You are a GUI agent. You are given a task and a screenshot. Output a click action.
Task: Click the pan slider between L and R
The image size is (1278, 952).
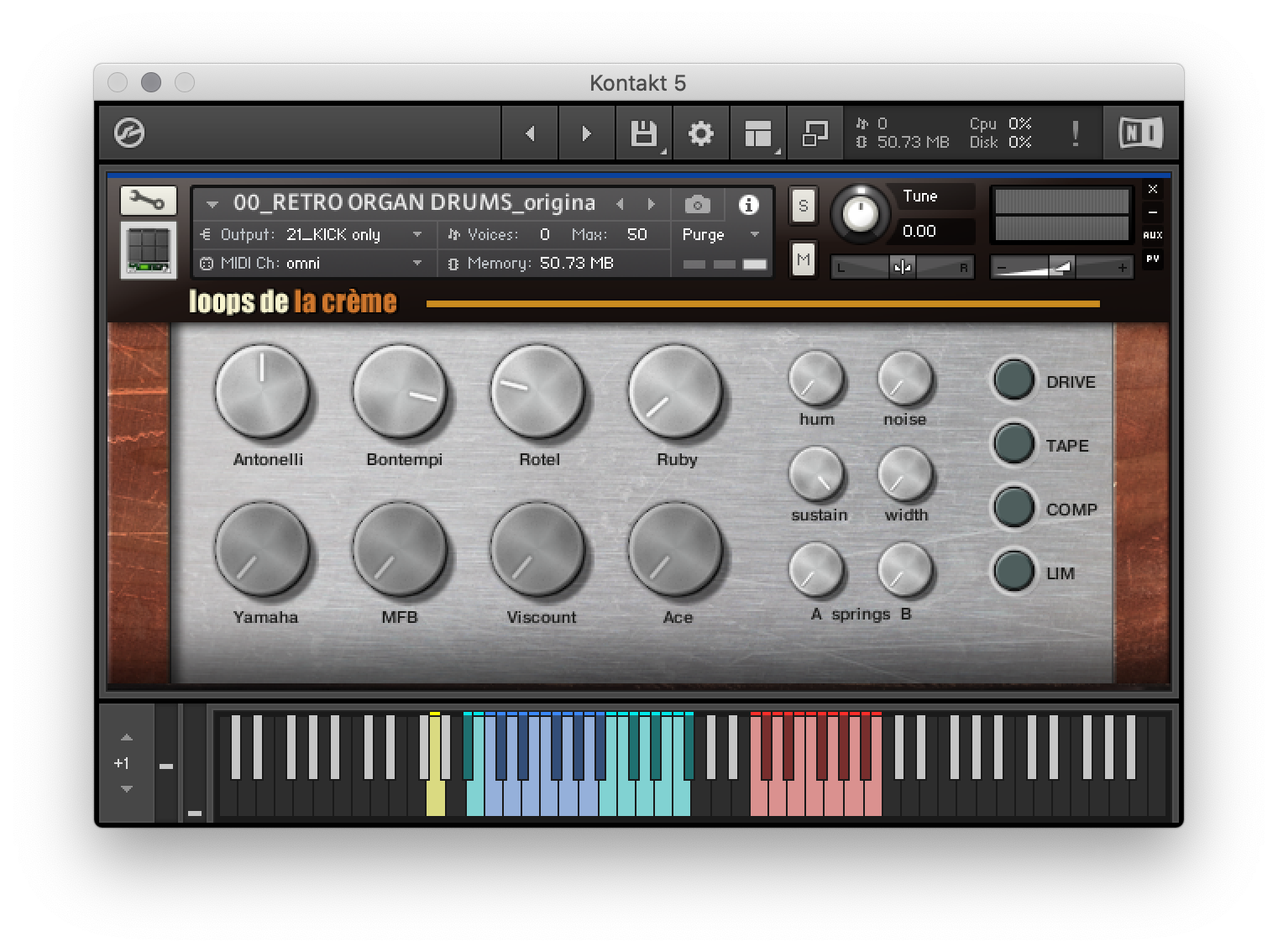pyautogui.click(x=902, y=268)
